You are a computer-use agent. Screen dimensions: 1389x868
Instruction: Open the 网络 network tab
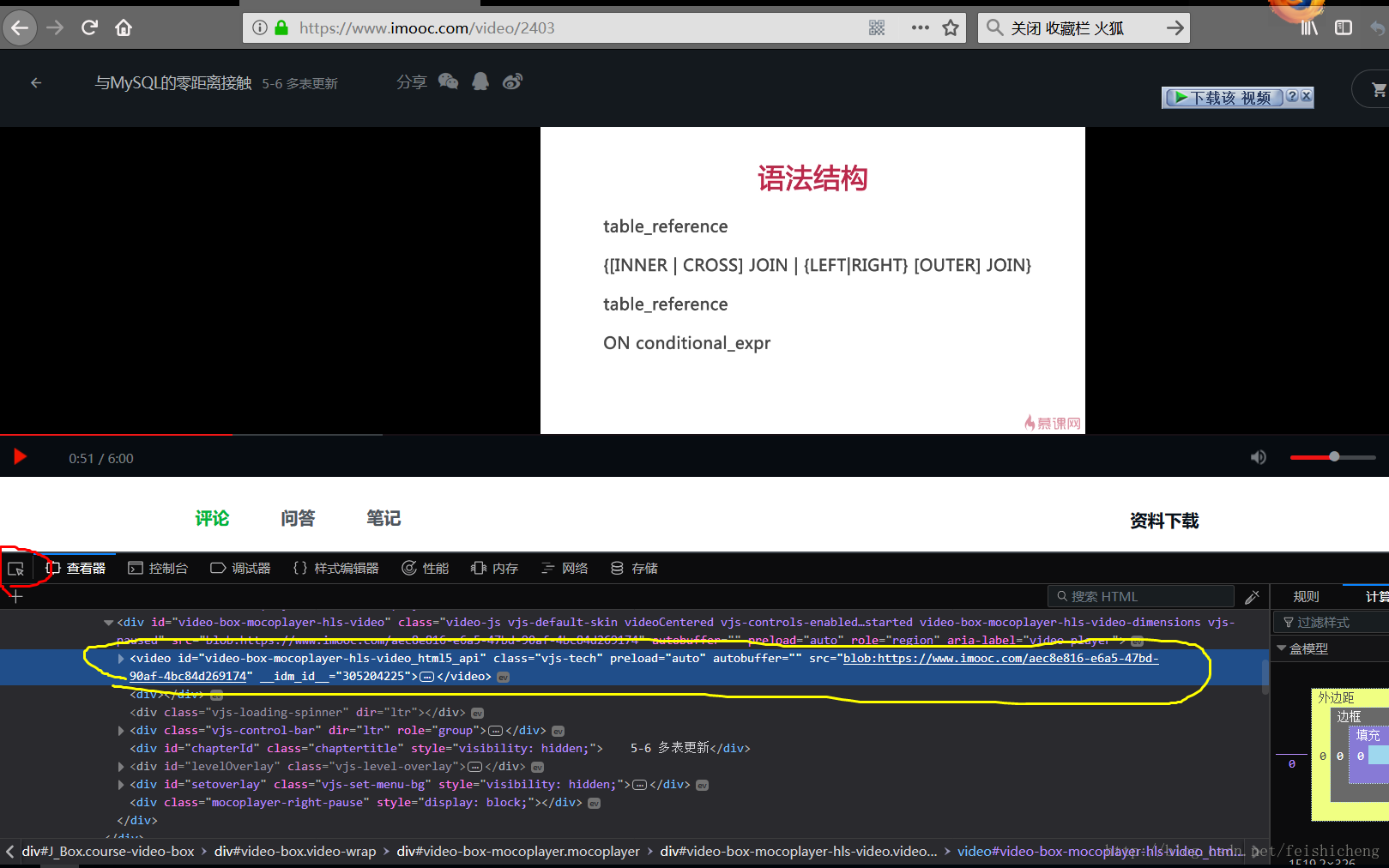click(x=565, y=568)
